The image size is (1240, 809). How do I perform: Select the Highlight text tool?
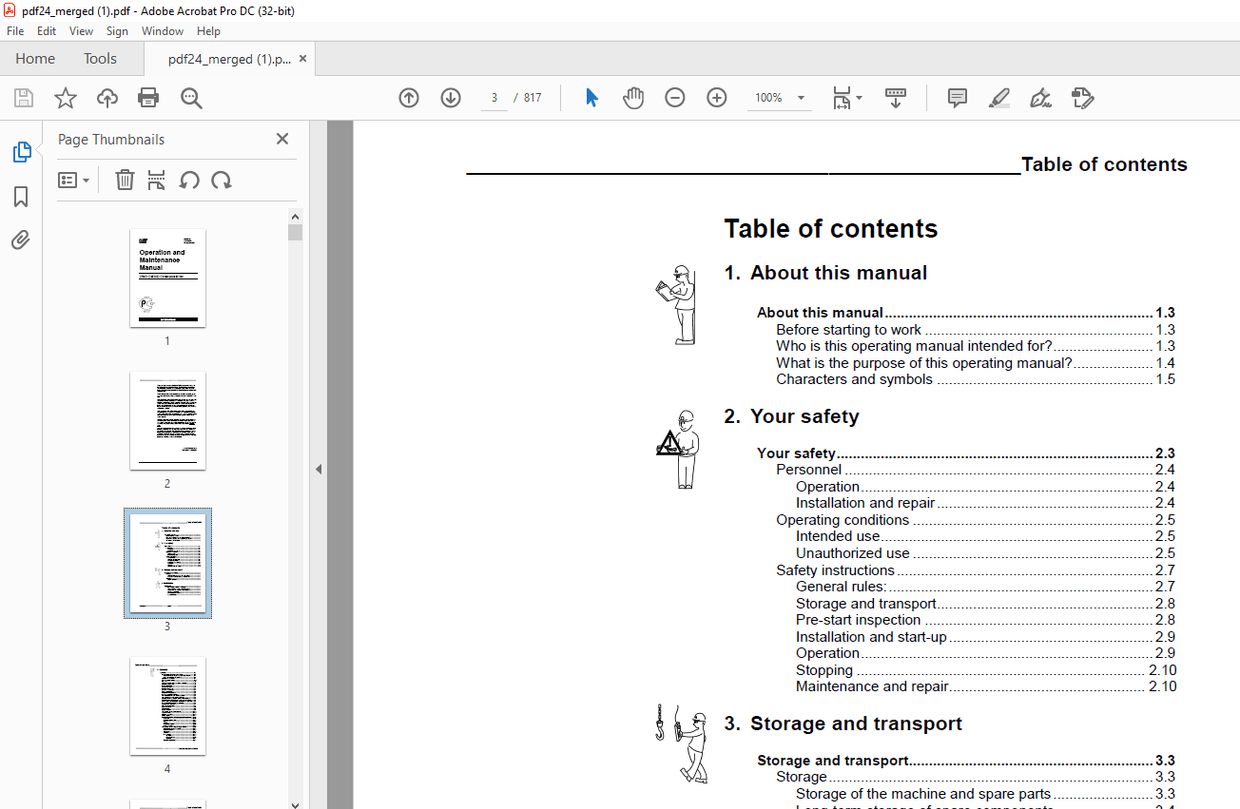point(999,98)
